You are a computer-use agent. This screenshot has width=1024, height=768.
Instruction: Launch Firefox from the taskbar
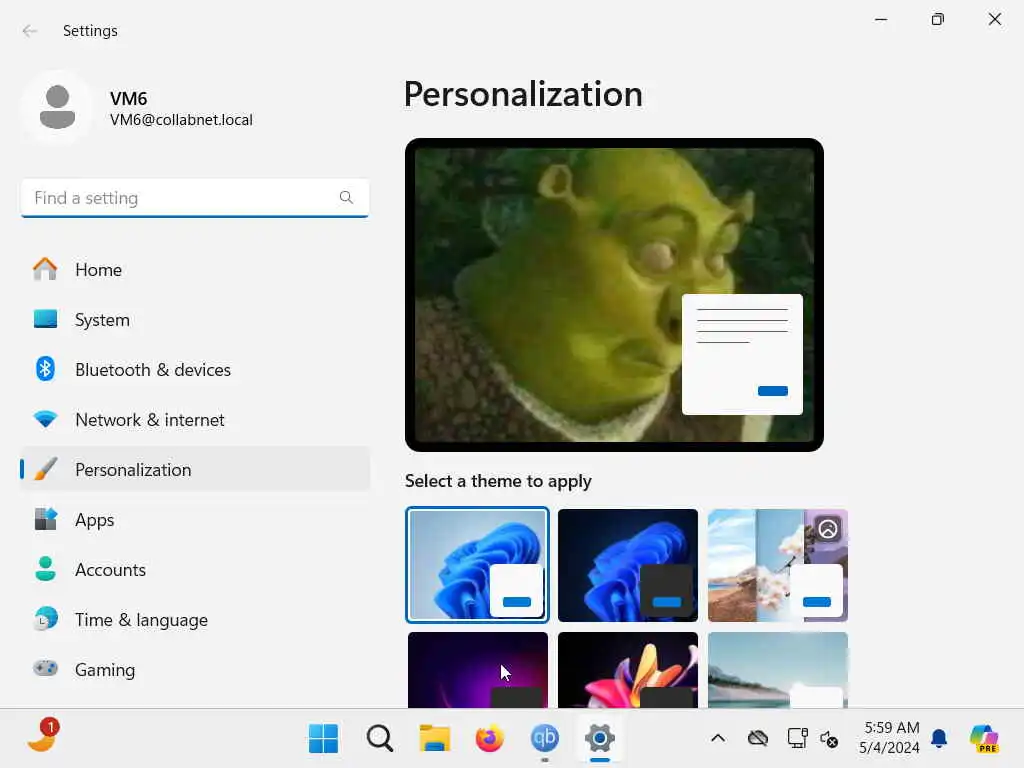click(x=489, y=739)
